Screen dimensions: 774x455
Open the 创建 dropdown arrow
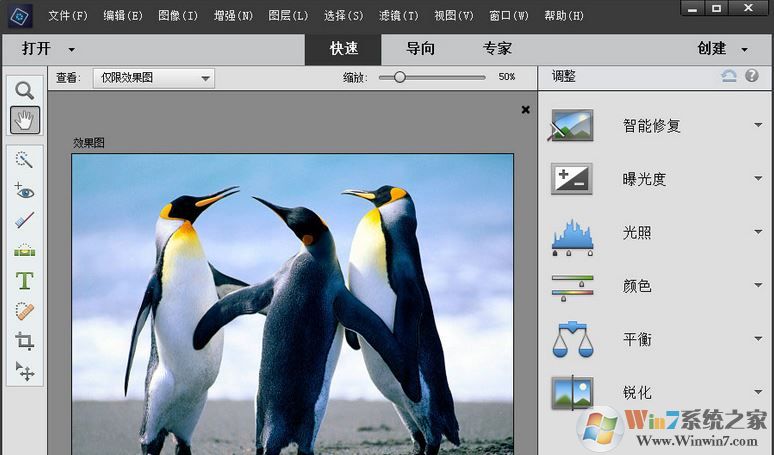(744, 50)
